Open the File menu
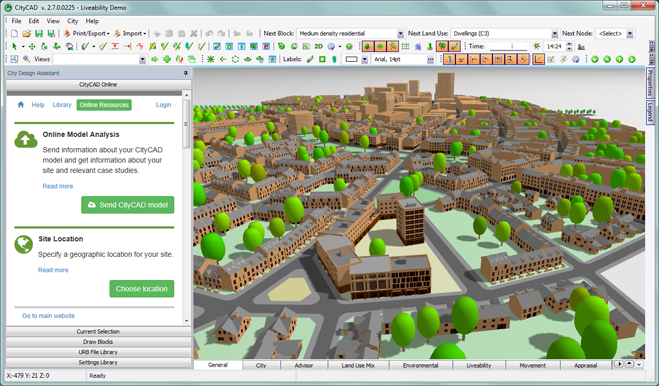 [16, 21]
